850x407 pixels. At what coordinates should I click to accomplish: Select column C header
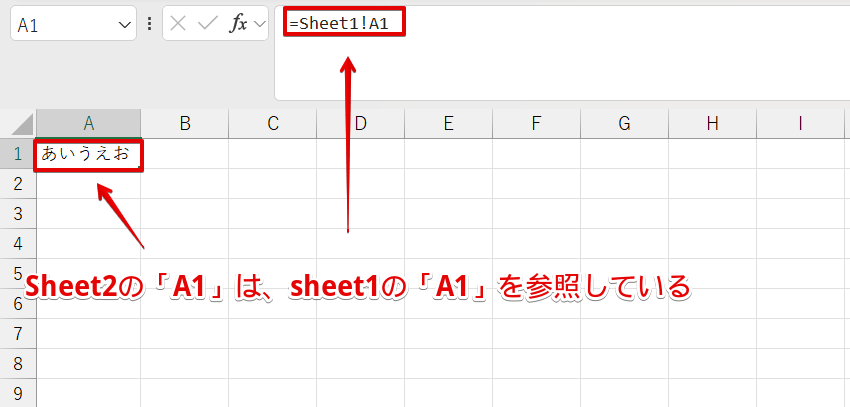click(x=273, y=124)
